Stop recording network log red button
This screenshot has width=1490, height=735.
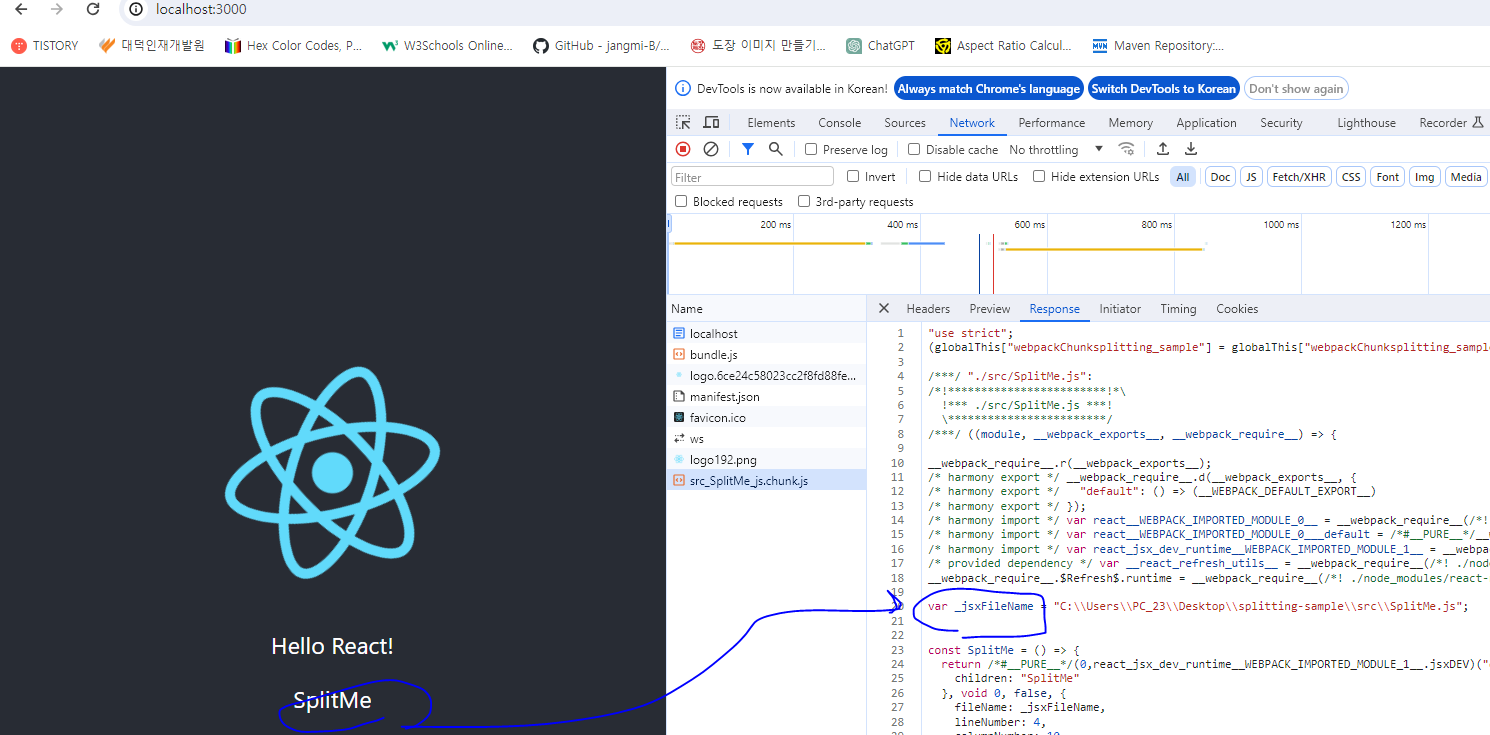coord(683,149)
